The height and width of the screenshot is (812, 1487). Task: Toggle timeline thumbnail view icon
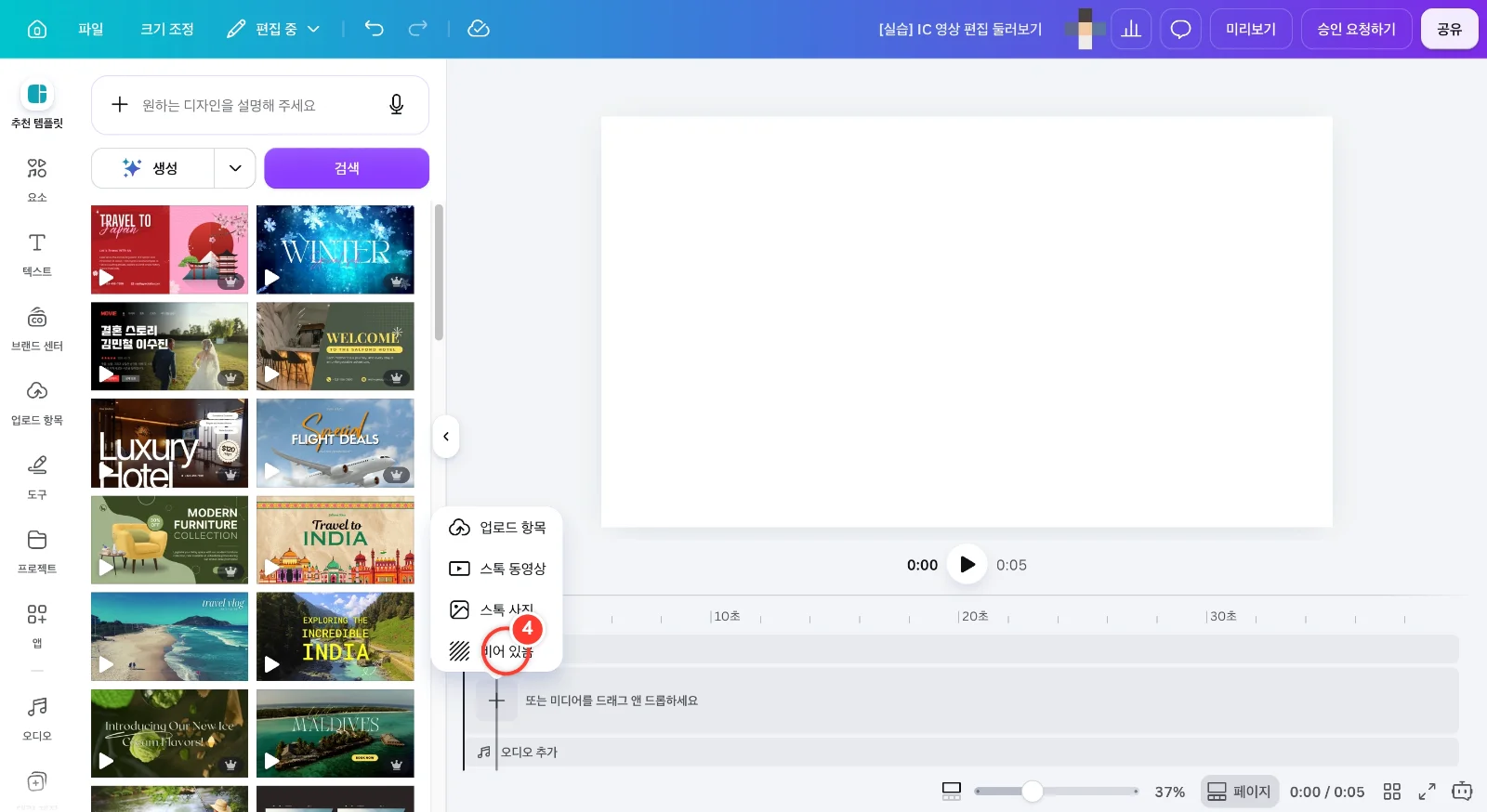pos(952,792)
